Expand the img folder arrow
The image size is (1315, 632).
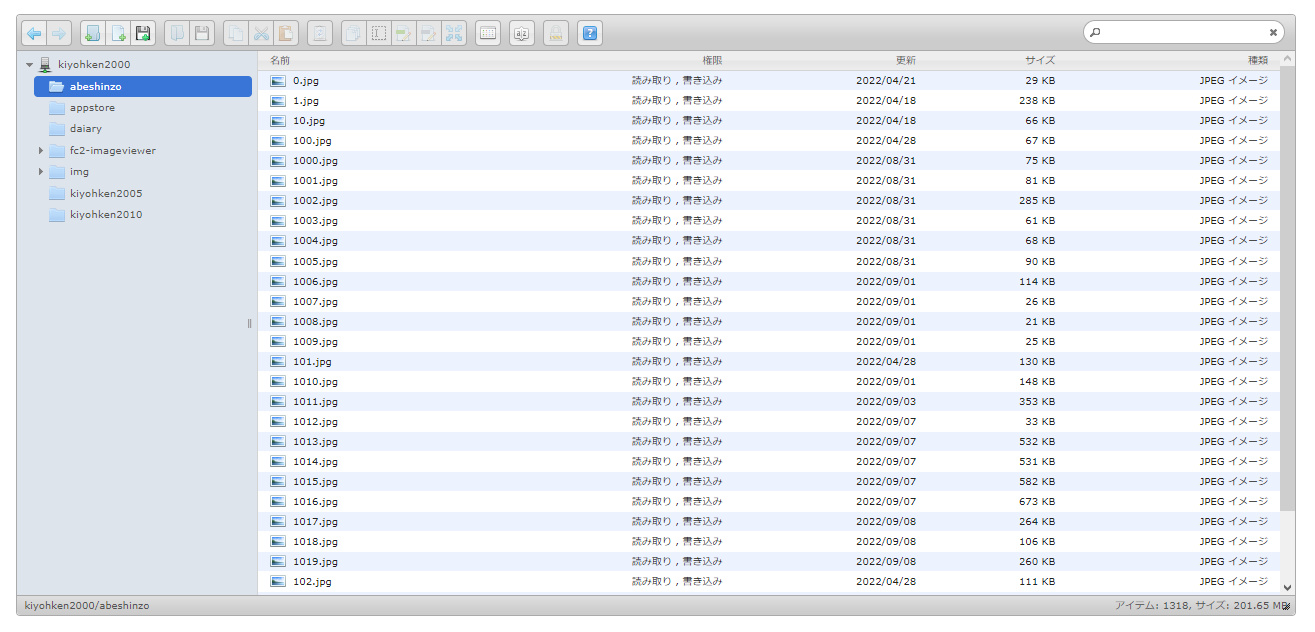41,172
